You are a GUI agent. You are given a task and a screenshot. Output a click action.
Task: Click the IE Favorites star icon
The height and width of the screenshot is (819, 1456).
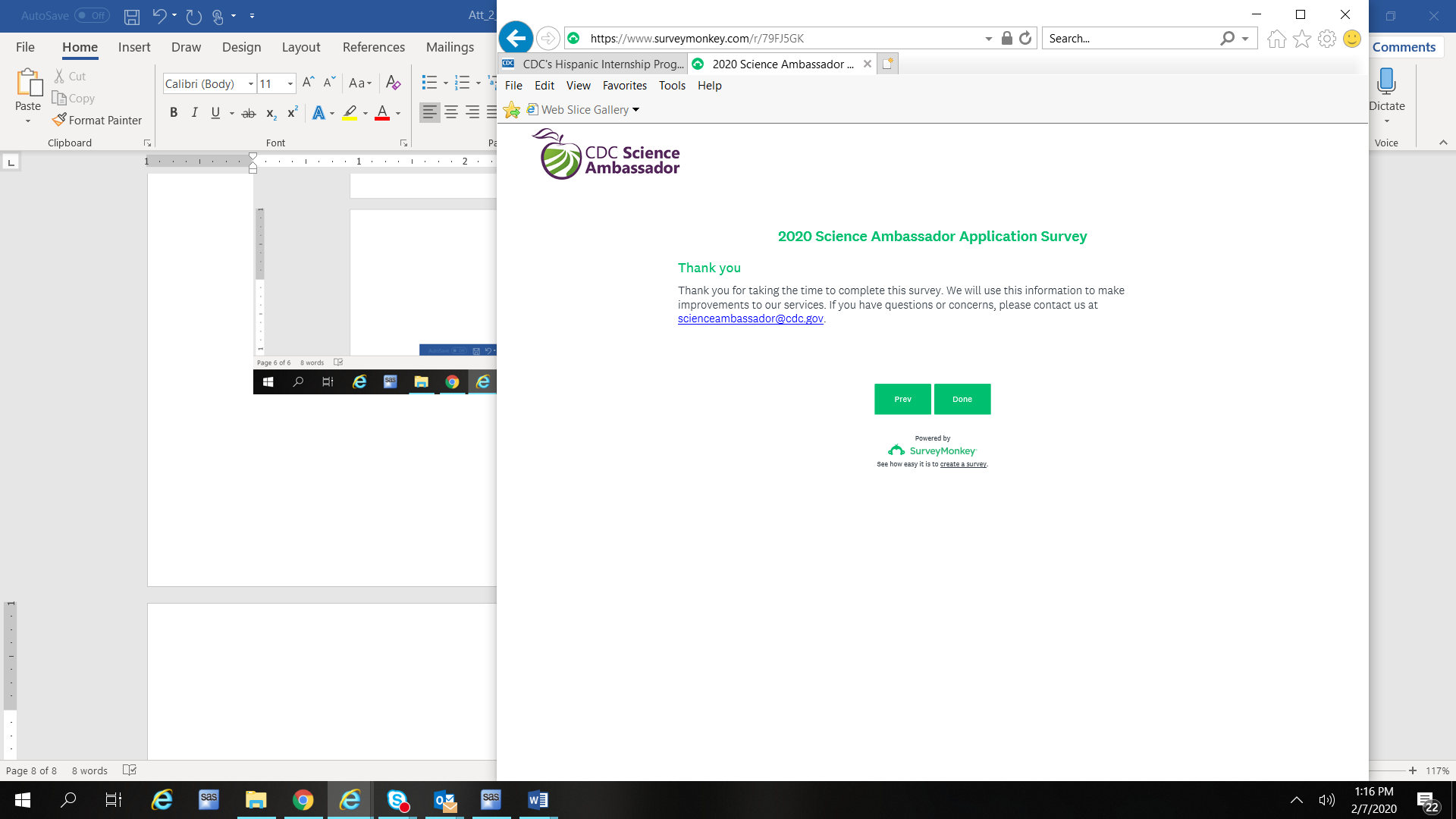point(1302,39)
